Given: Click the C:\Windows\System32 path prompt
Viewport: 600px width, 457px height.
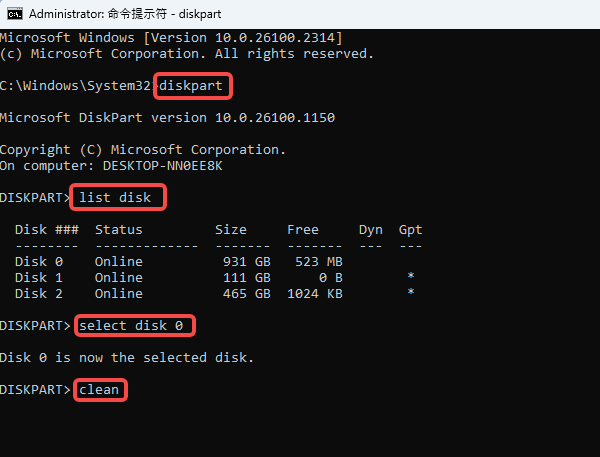Looking at the screenshot, I should coord(75,86).
